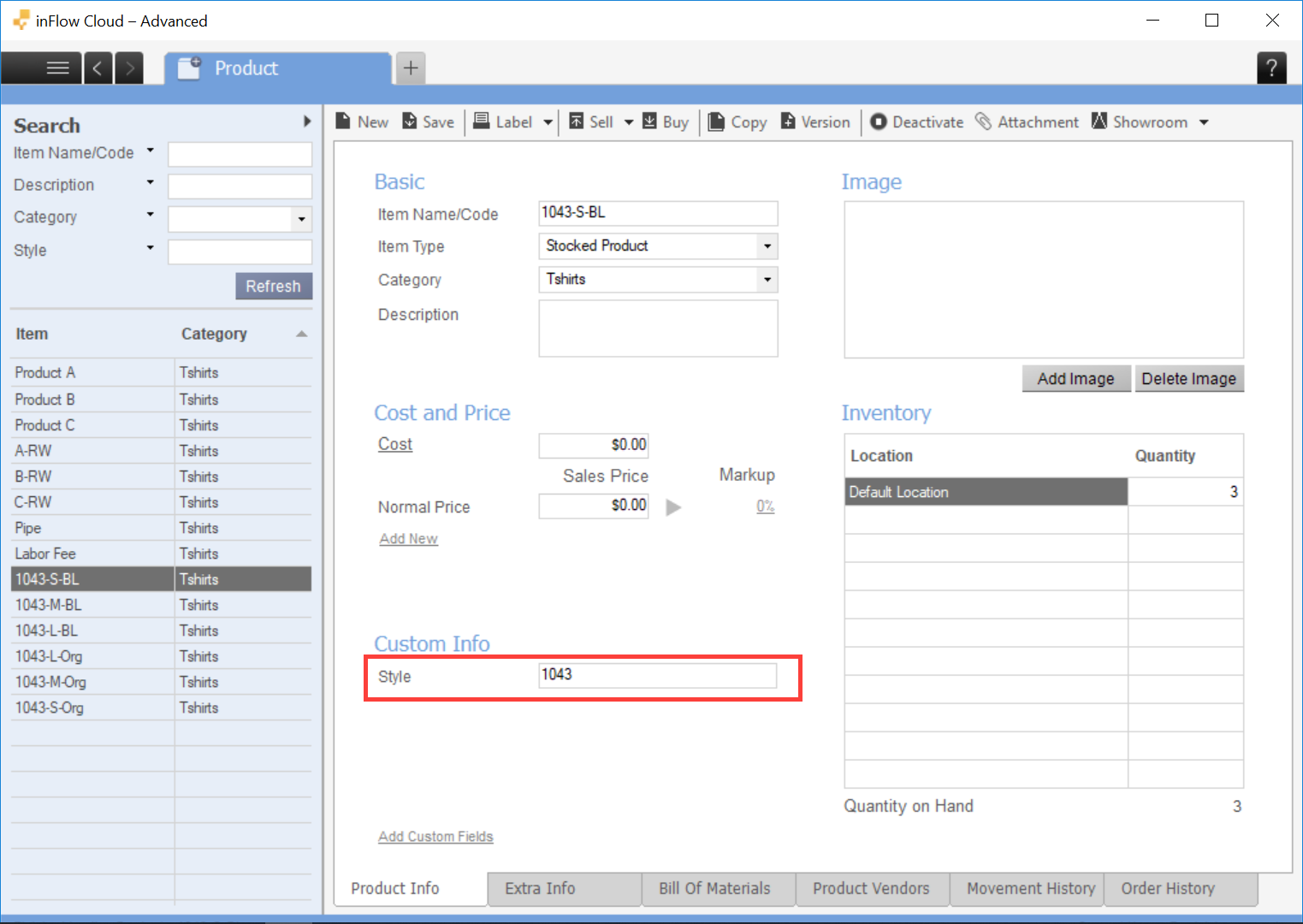Viewport: 1303px width, 924px height.
Task: Click the Showroom toolbar button
Action: click(1140, 121)
